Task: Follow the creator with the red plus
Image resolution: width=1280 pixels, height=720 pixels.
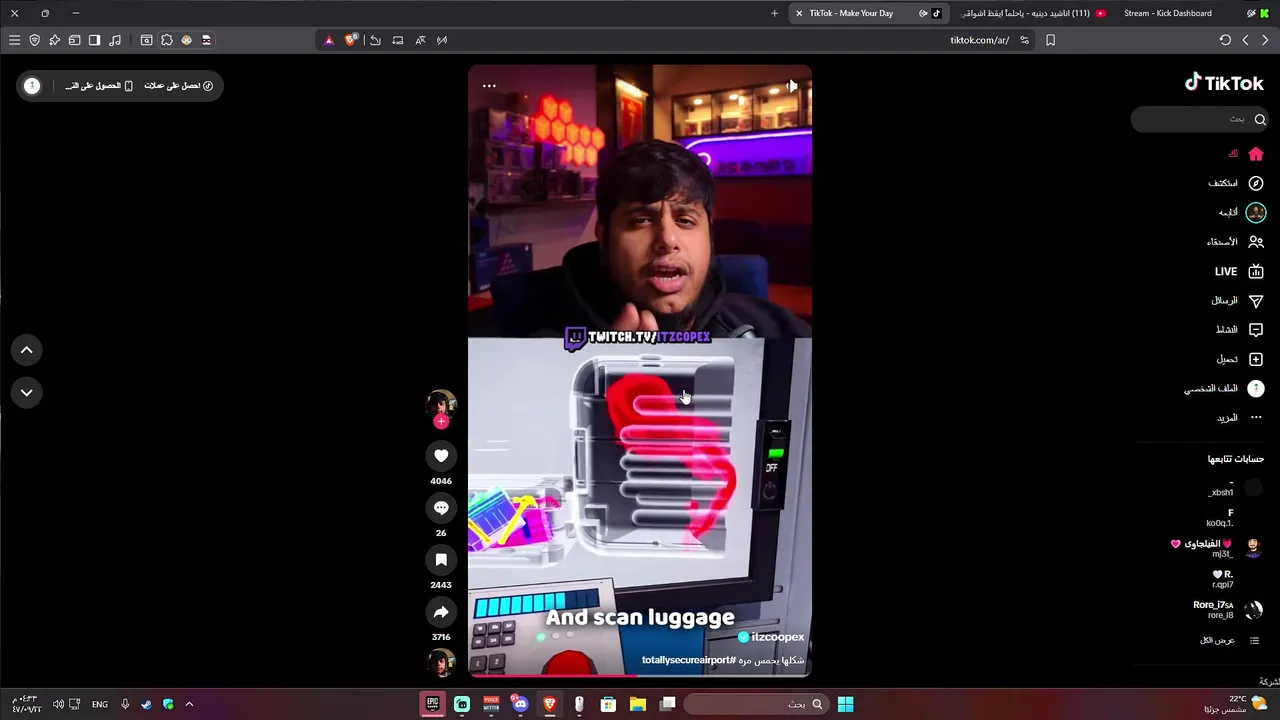Action: (x=441, y=421)
